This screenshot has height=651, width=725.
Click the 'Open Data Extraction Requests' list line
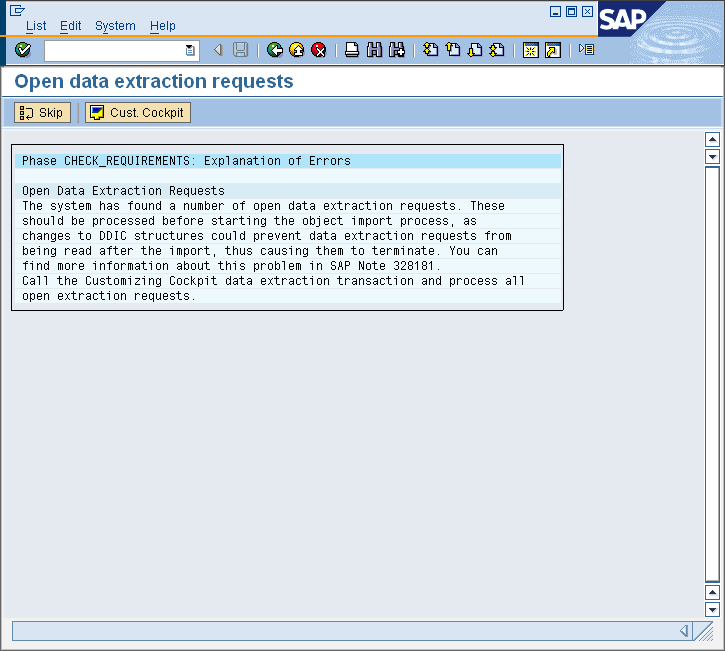[x=288, y=190]
